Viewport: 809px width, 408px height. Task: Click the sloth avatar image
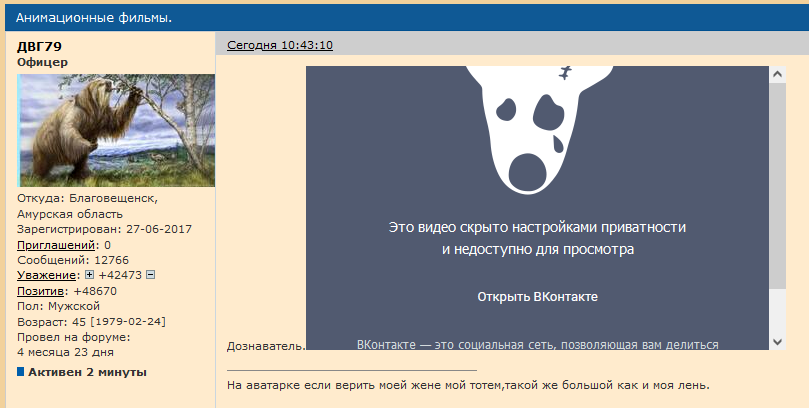(x=116, y=130)
